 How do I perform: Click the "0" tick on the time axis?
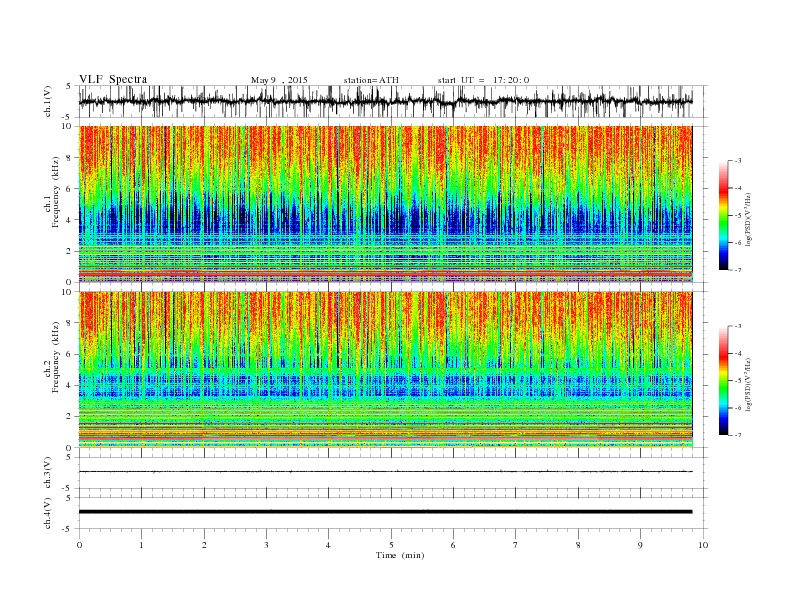pyautogui.click(x=79, y=545)
